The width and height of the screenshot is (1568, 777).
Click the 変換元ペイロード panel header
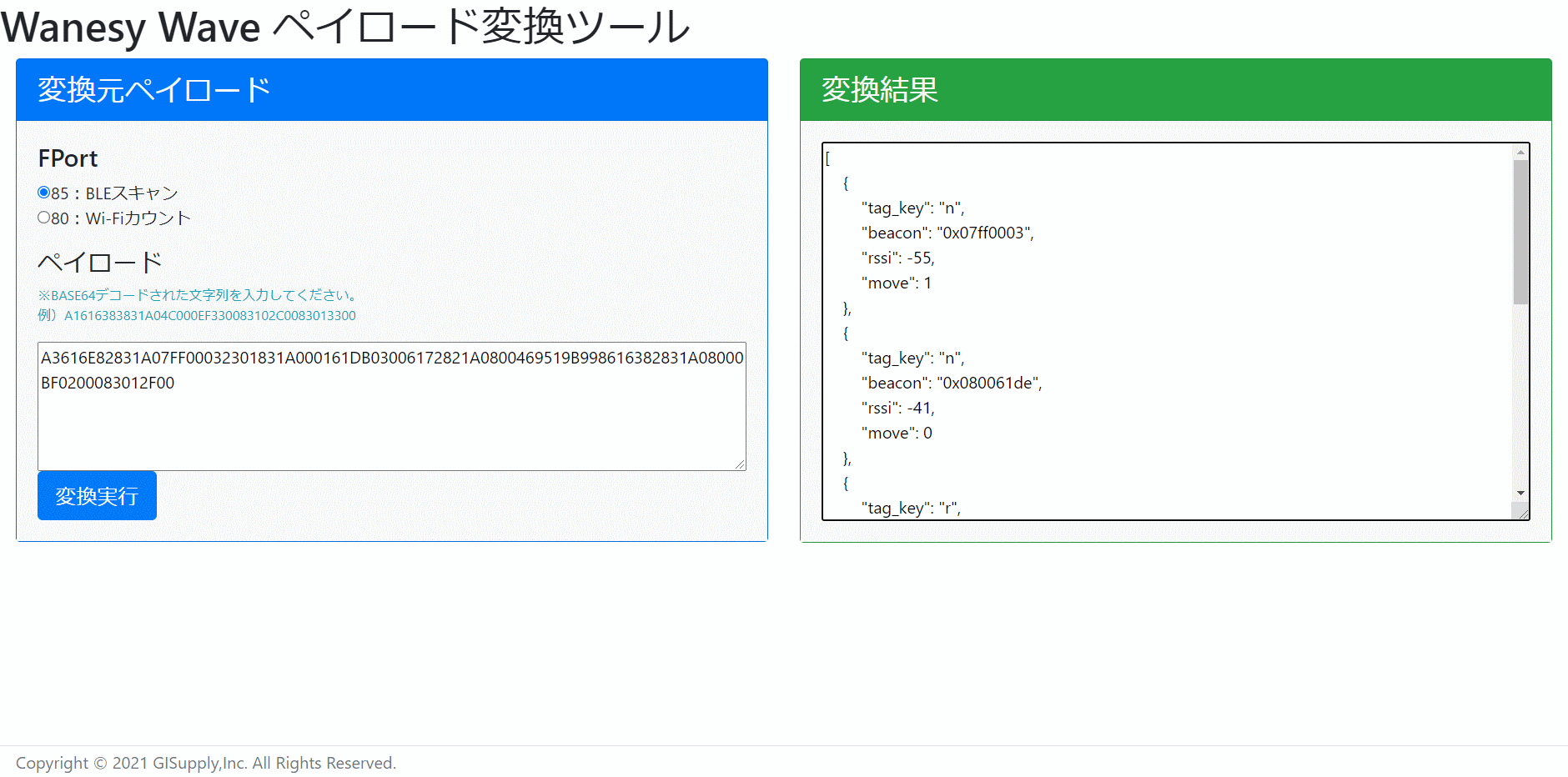(x=391, y=90)
